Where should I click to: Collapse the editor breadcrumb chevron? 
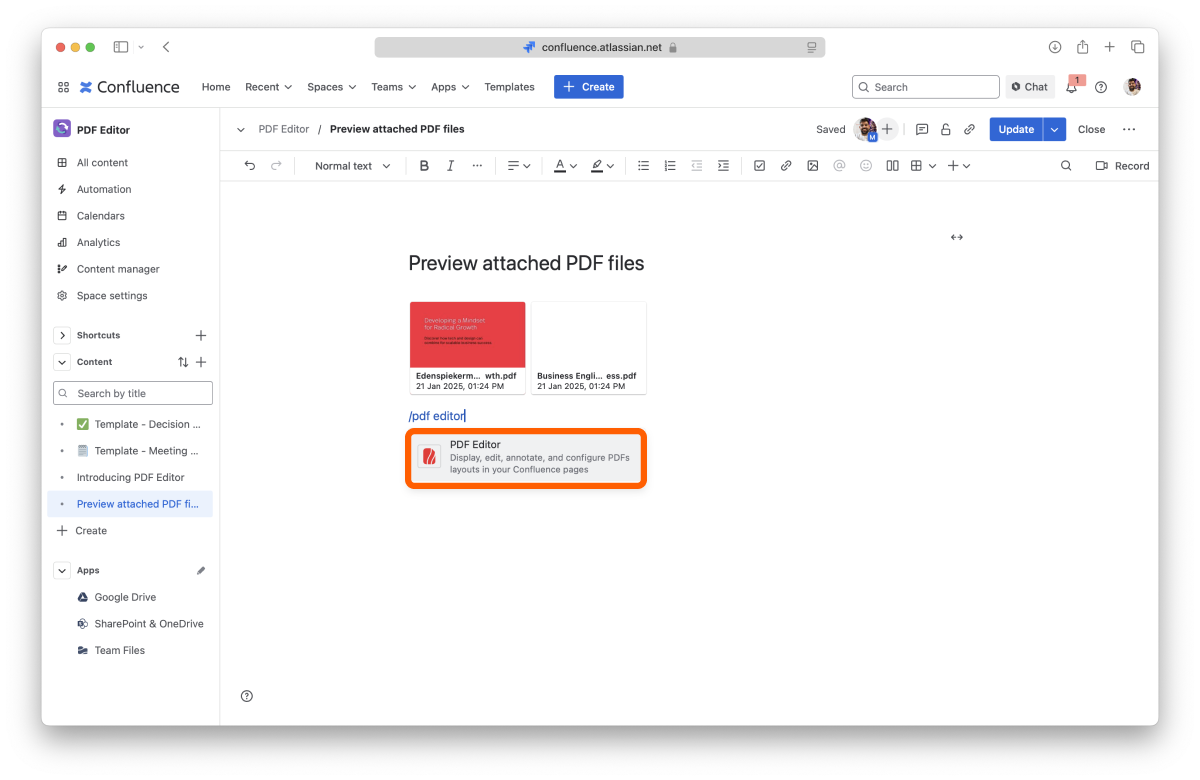coord(241,130)
